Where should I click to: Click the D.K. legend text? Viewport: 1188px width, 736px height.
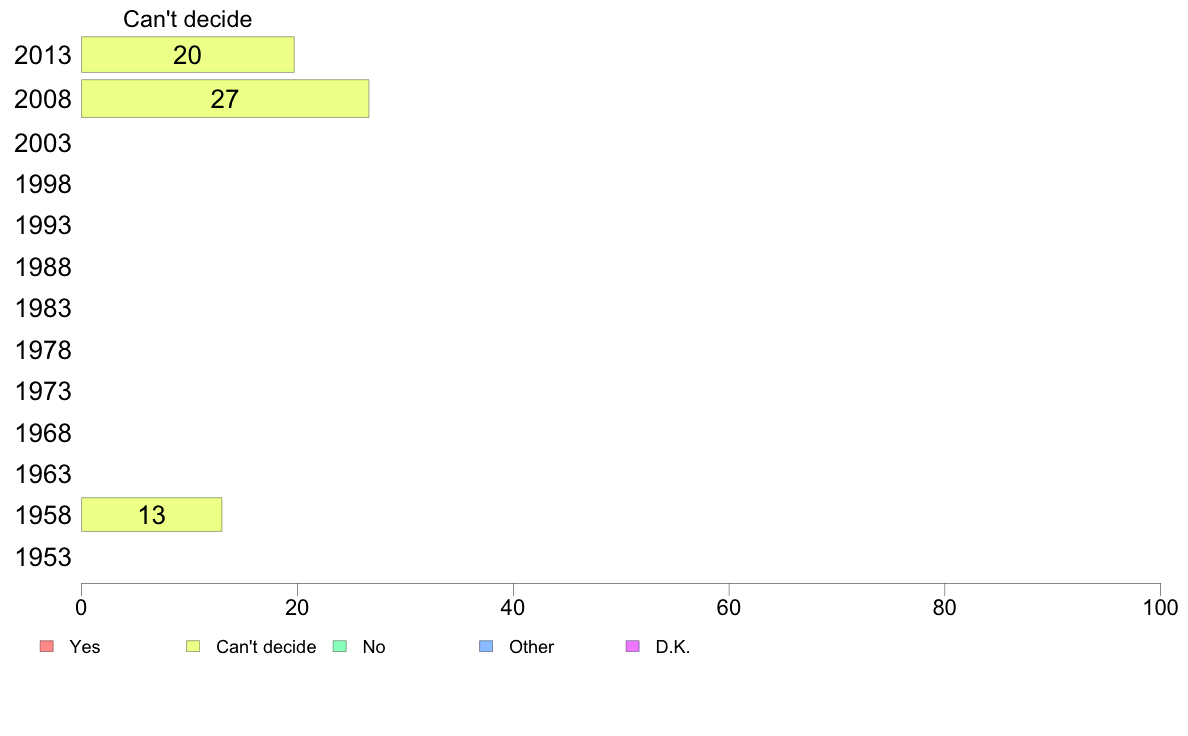pos(673,647)
